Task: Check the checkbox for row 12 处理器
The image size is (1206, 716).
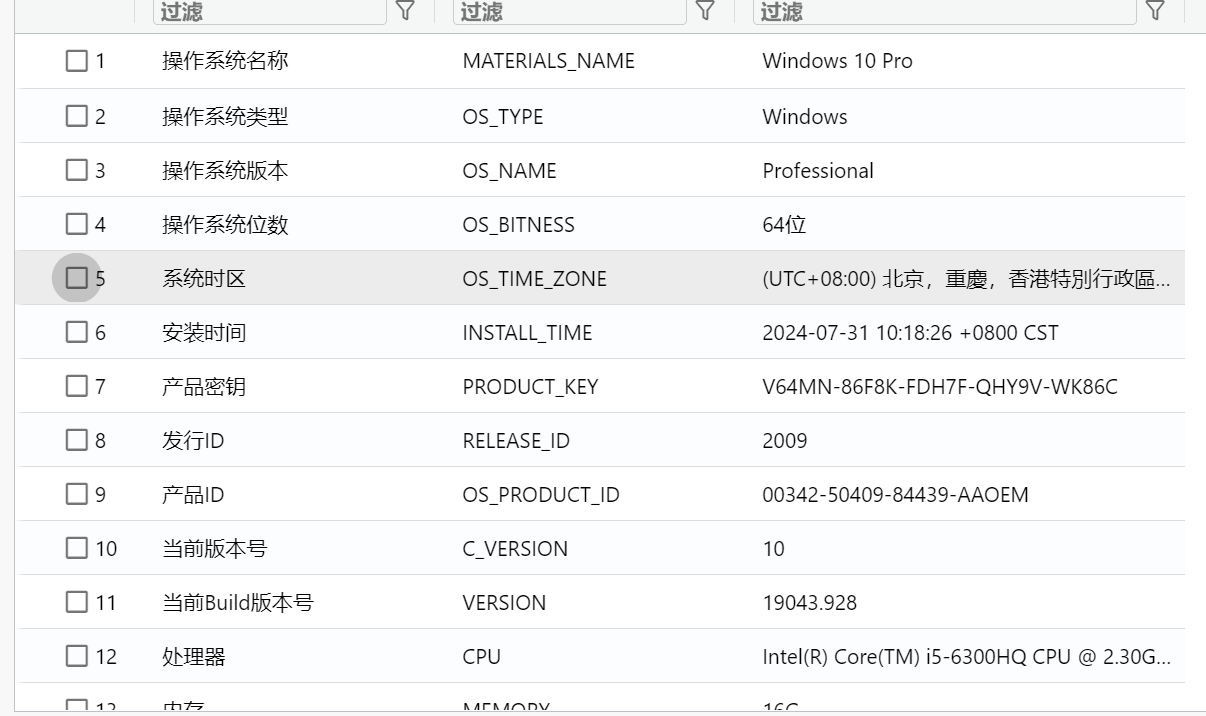Action: point(77,655)
